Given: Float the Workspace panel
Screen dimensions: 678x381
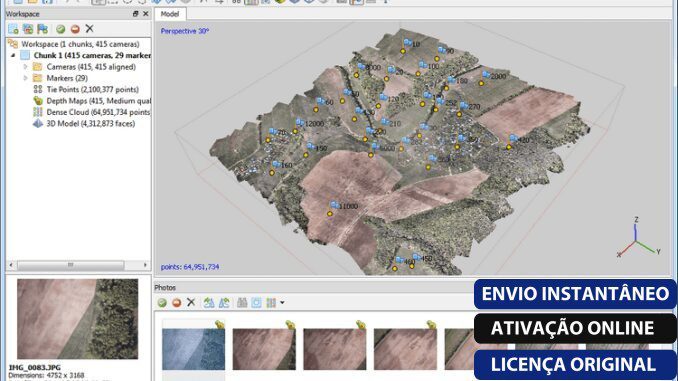Looking at the screenshot, I should pos(136,14).
